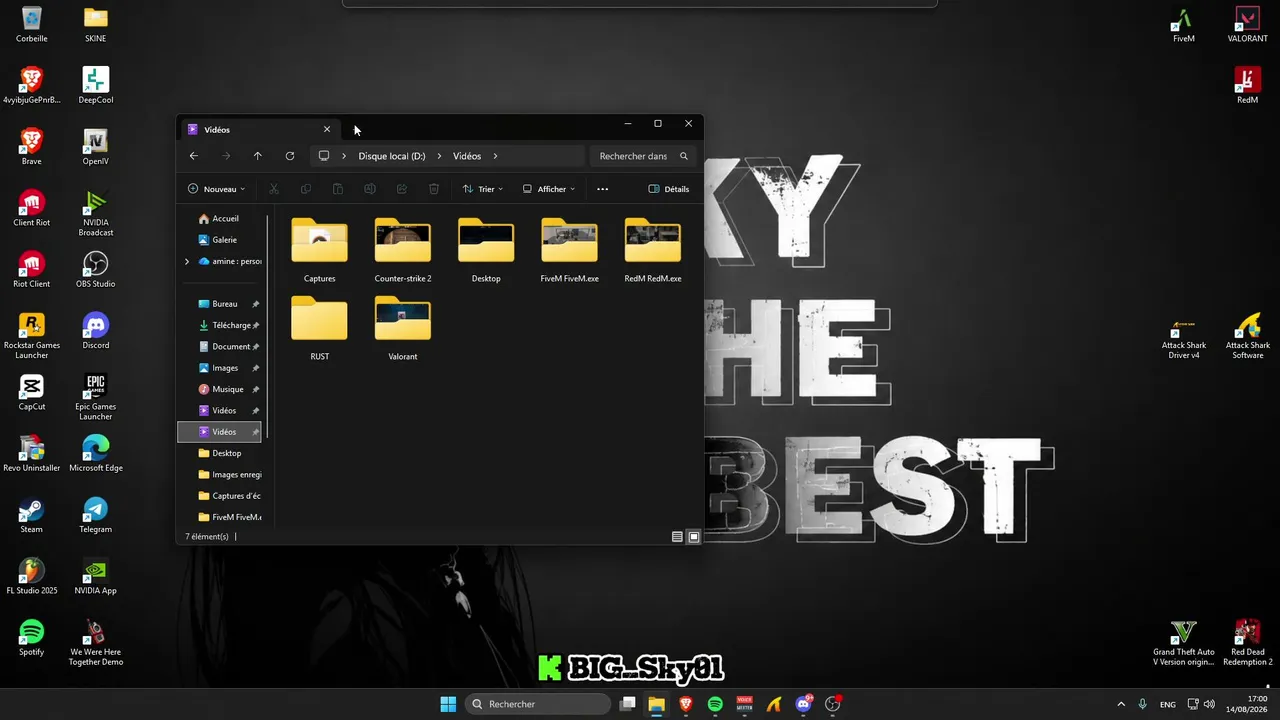Viewport: 1280px width, 720px height.
Task: Open Musique in the navigation pane
Action: (221, 389)
